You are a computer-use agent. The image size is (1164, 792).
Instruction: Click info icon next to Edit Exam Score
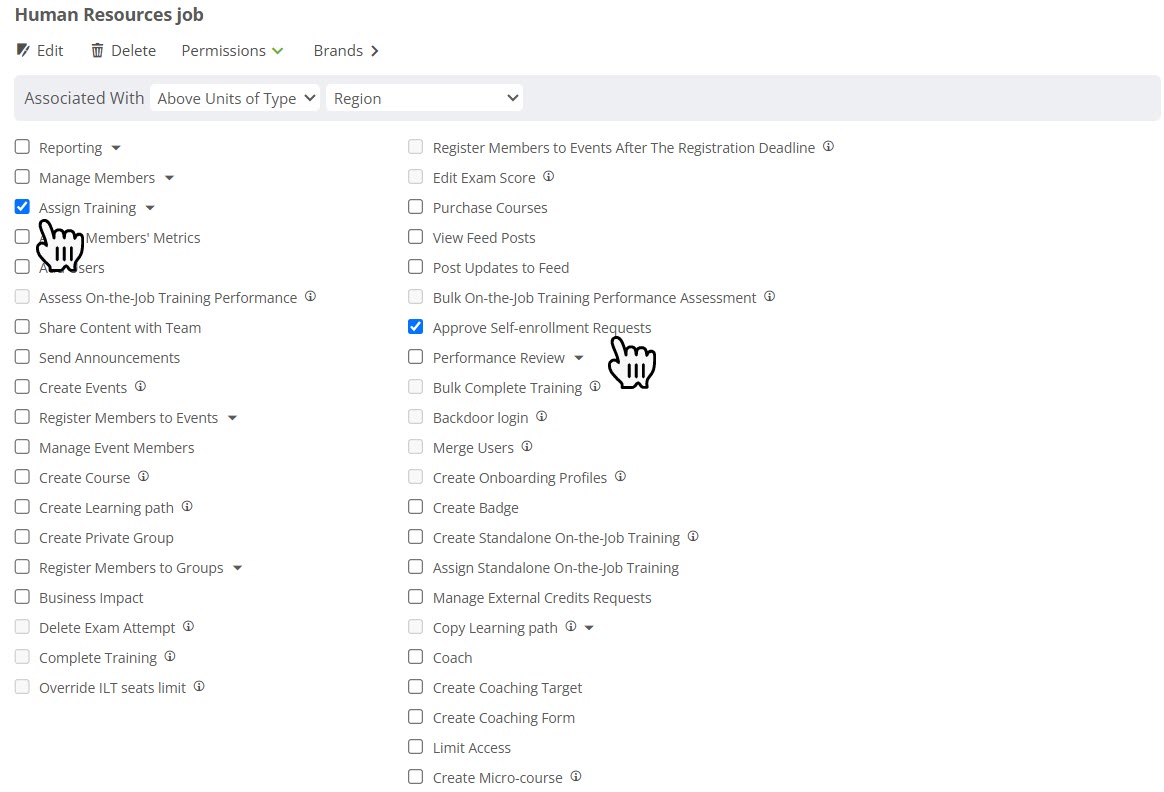point(548,177)
